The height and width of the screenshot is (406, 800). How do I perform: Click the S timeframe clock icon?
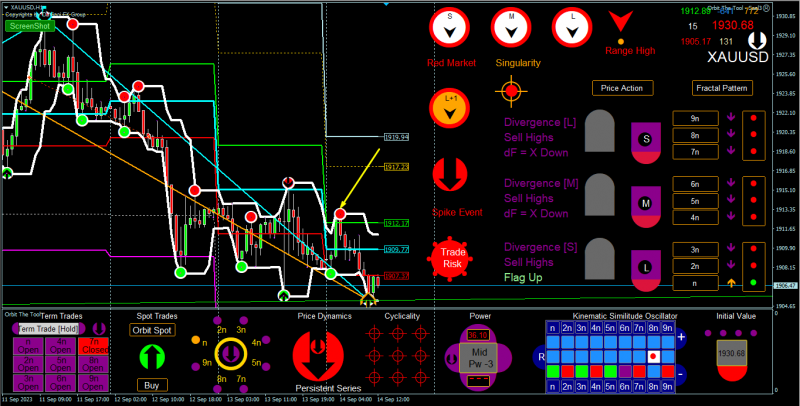(x=449, y=28)
